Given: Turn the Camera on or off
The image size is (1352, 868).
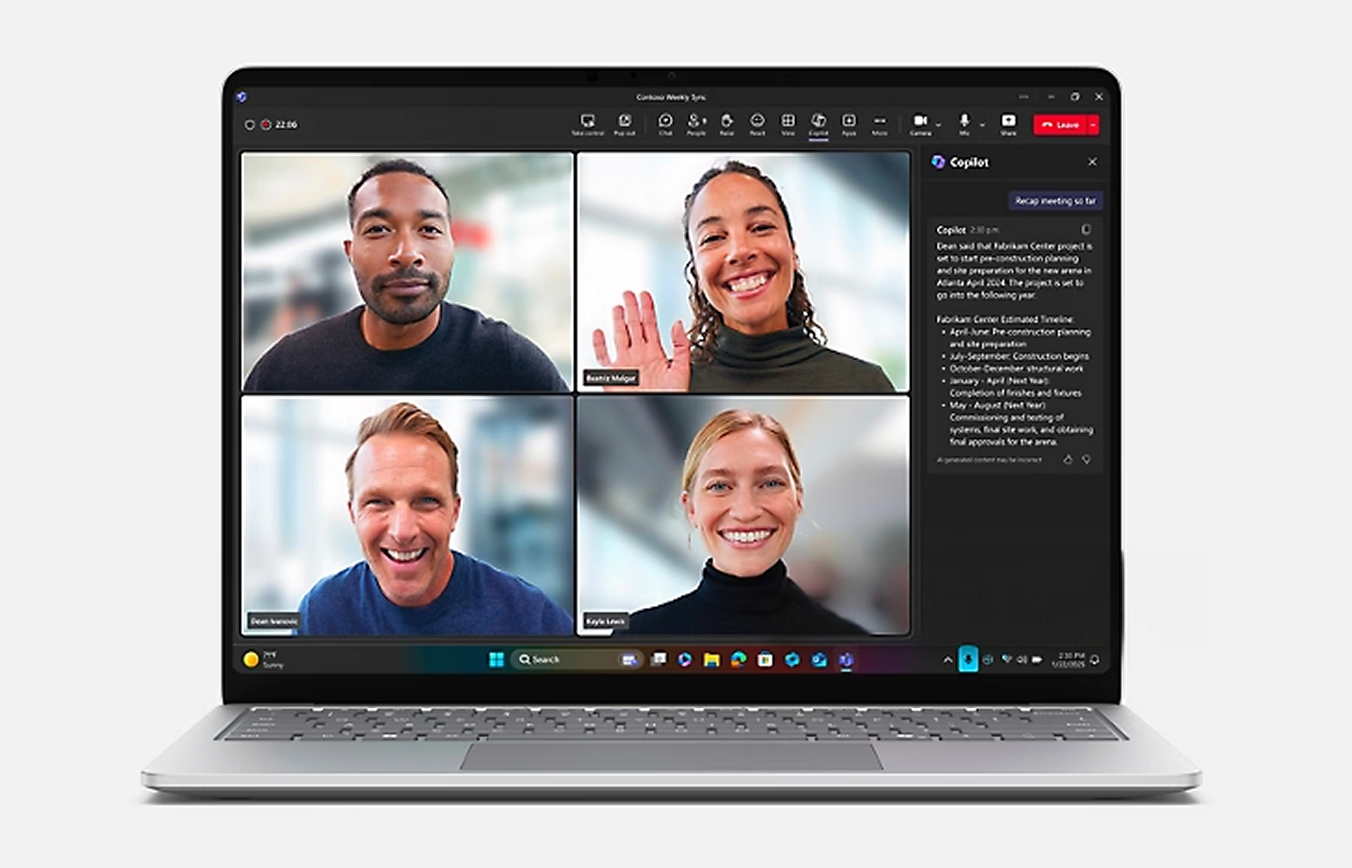Looking at the screenshot, I should click(x=920, y=124).
